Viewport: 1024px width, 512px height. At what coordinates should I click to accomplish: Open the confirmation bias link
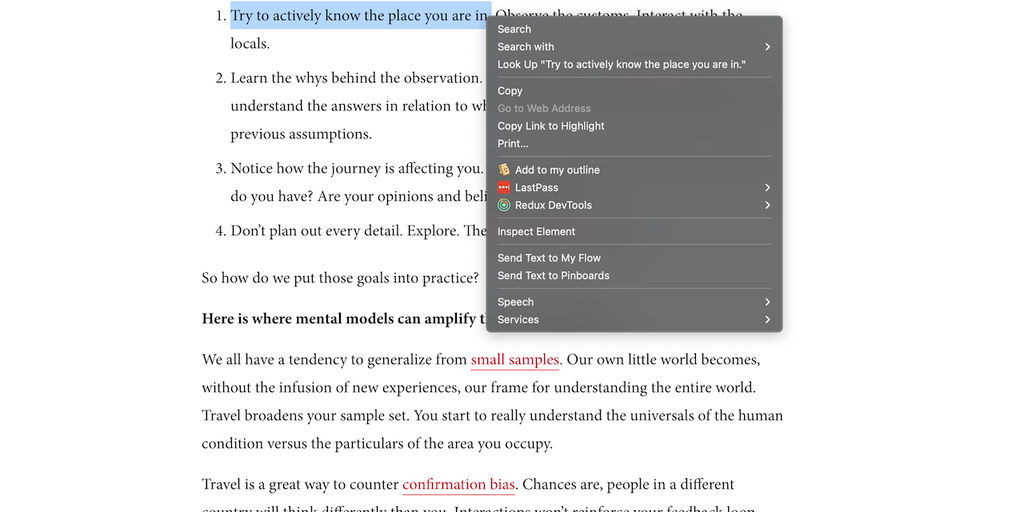click(458, 485)
